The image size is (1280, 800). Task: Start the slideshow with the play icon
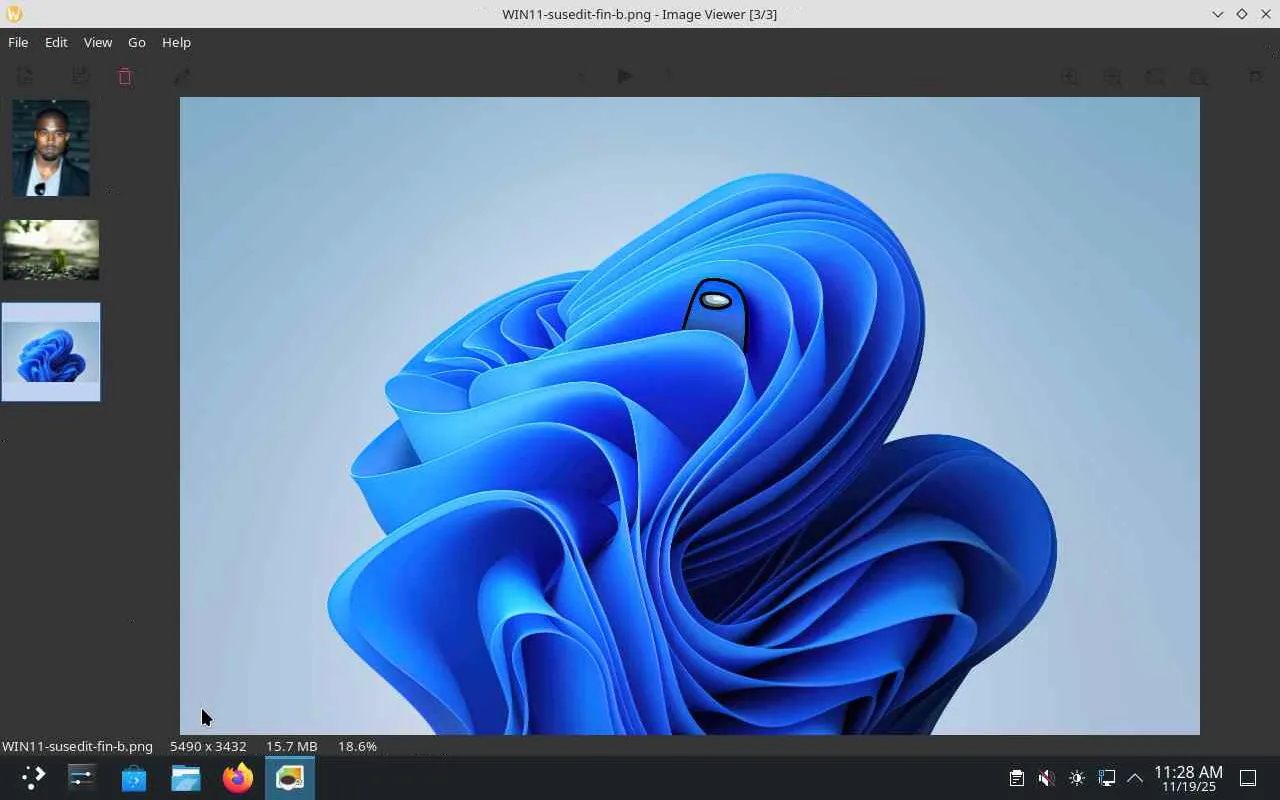pyautogui.click(x=625, y=76)
